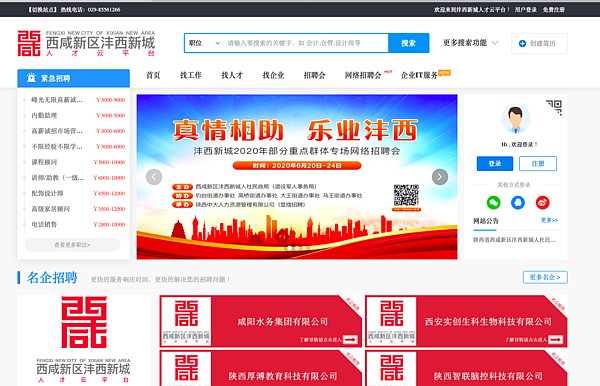Image resolution: width=600 pixels, height=386 pixels.
Task: Click the blue 登录 button
Action: point(495,164)
